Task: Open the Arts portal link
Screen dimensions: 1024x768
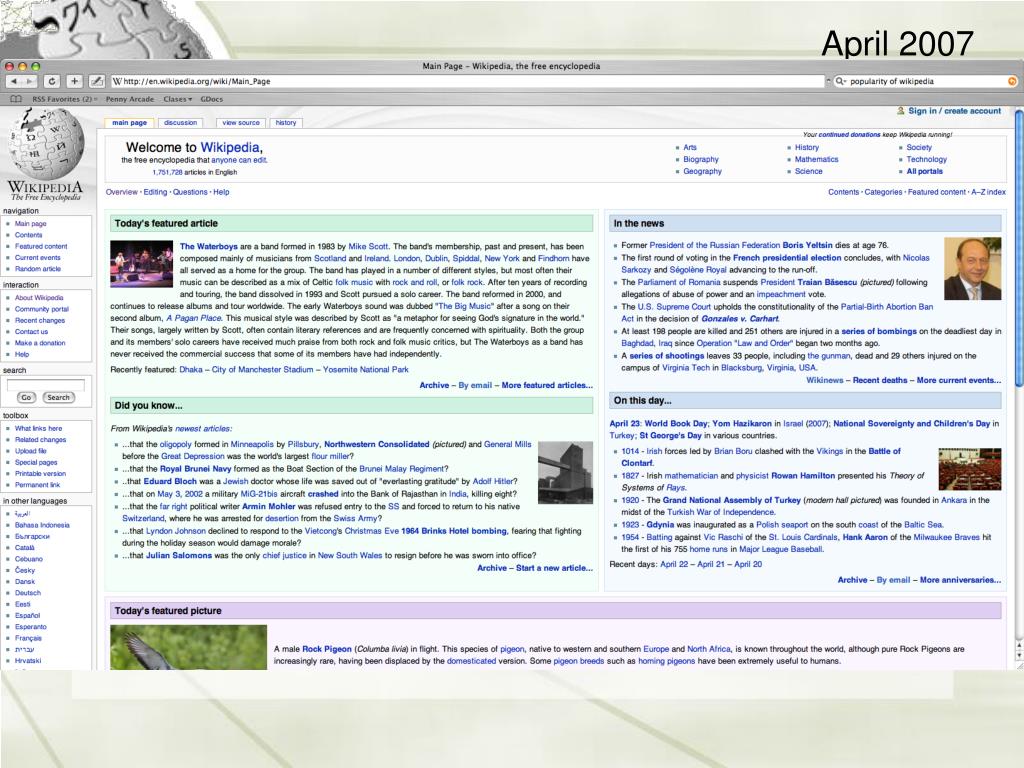Action: [x=690, y=148]
